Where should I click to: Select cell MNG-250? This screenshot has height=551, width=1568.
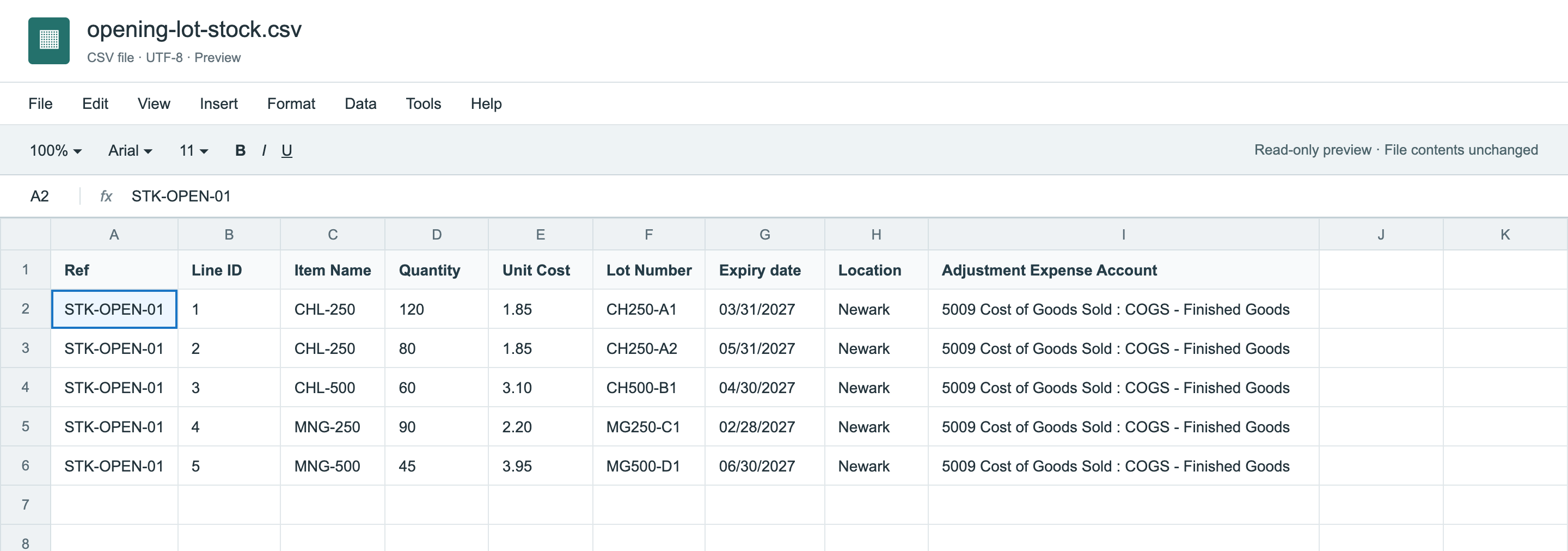(x=332, y=427)
